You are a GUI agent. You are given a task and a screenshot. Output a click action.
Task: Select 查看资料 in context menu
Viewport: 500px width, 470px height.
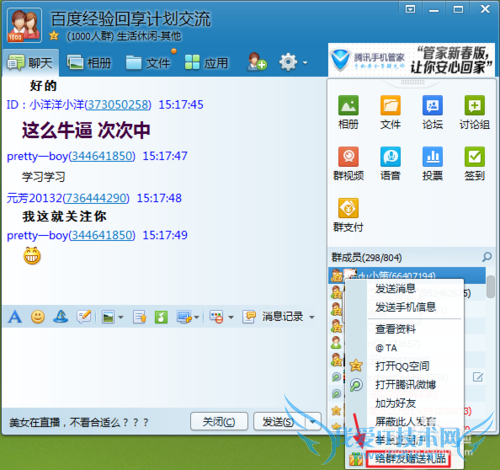pyautogui.click(x=395, y=329)
